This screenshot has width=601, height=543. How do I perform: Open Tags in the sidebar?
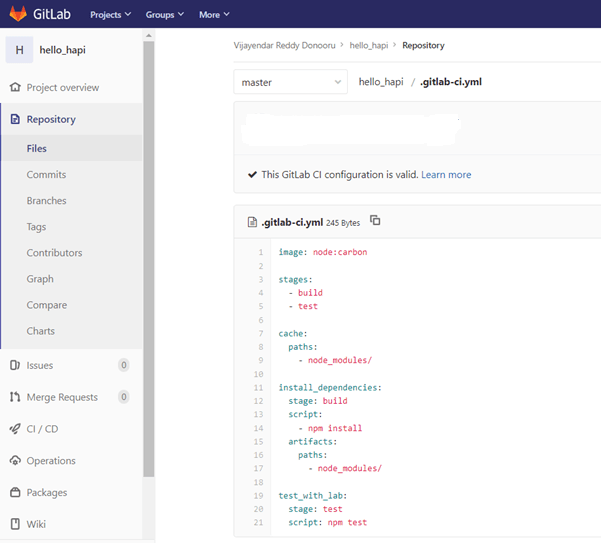point(36,227)
